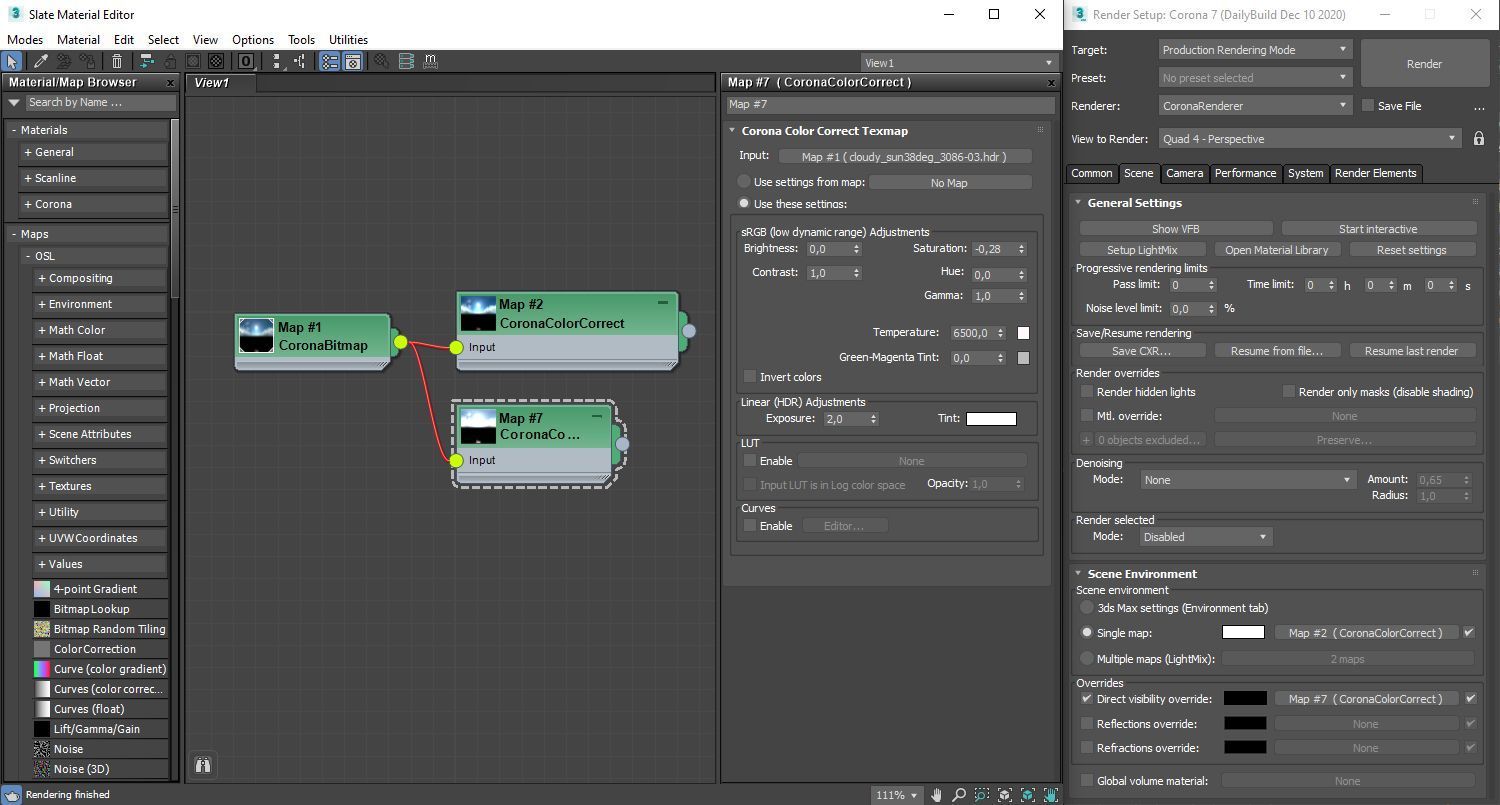Open the Options menu

[x=253, y=40]
